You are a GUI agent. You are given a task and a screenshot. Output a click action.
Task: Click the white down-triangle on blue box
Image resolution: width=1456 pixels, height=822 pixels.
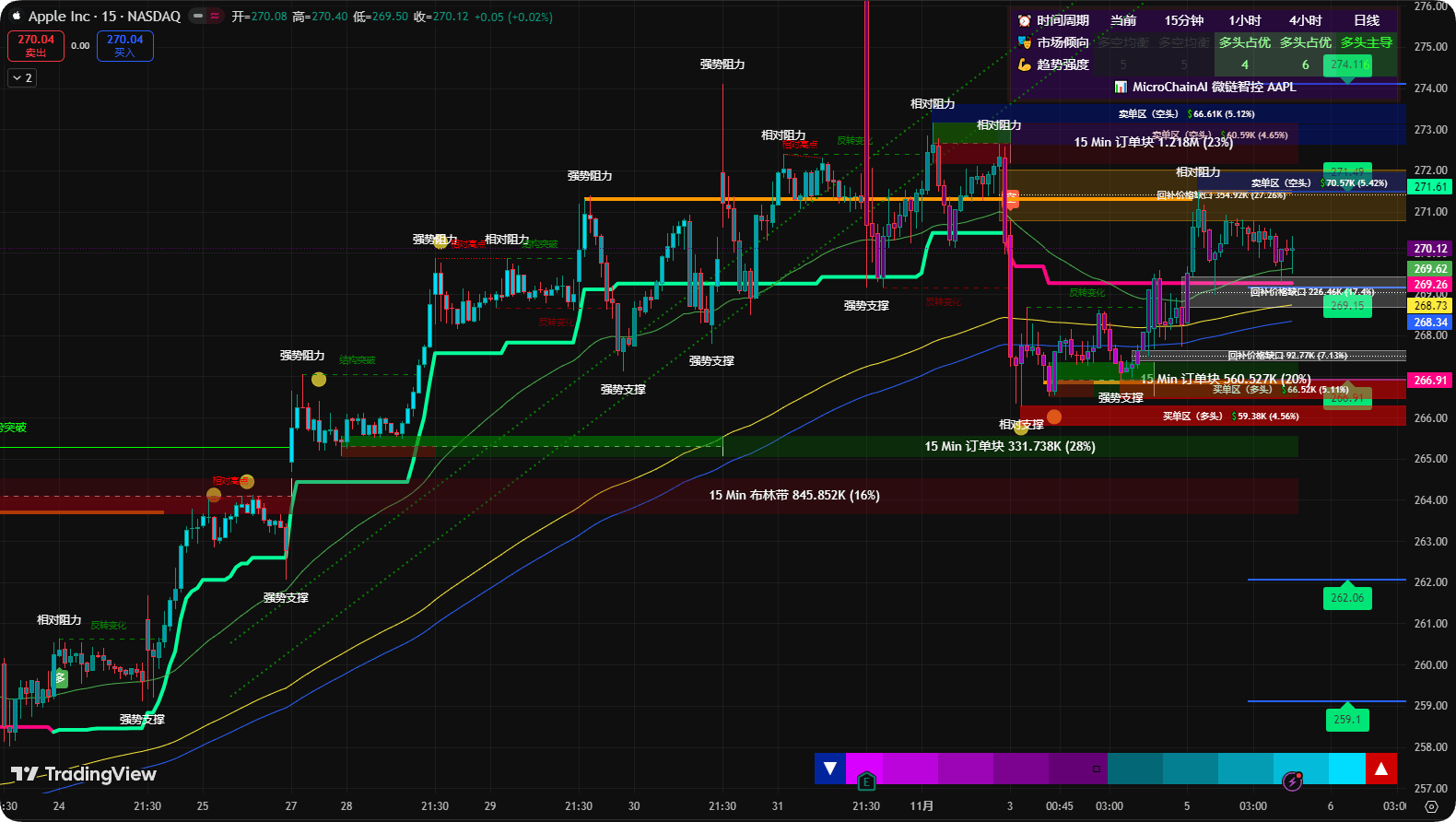[829, 769]
